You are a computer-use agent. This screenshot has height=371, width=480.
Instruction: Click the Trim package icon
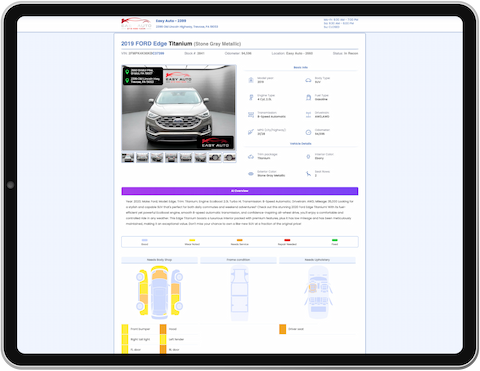(251, 156)
